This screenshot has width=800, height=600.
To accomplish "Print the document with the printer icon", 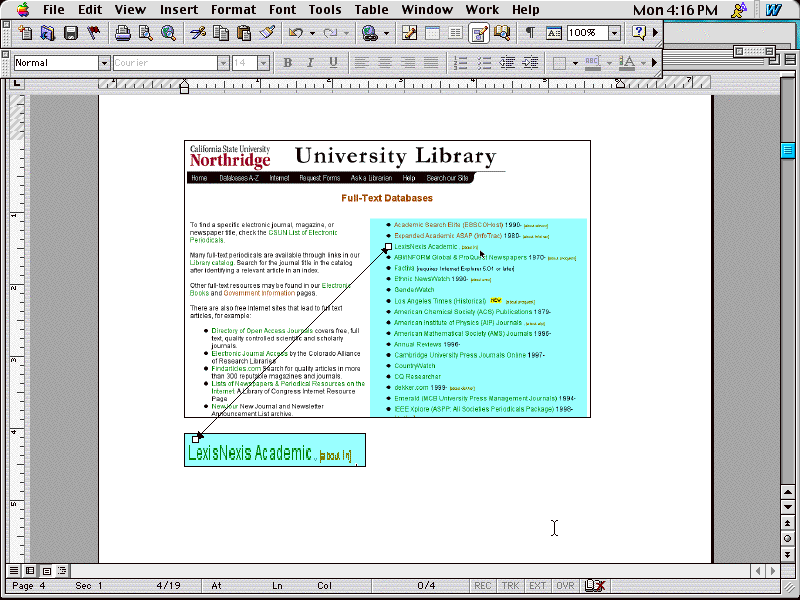I will (122, 33).
